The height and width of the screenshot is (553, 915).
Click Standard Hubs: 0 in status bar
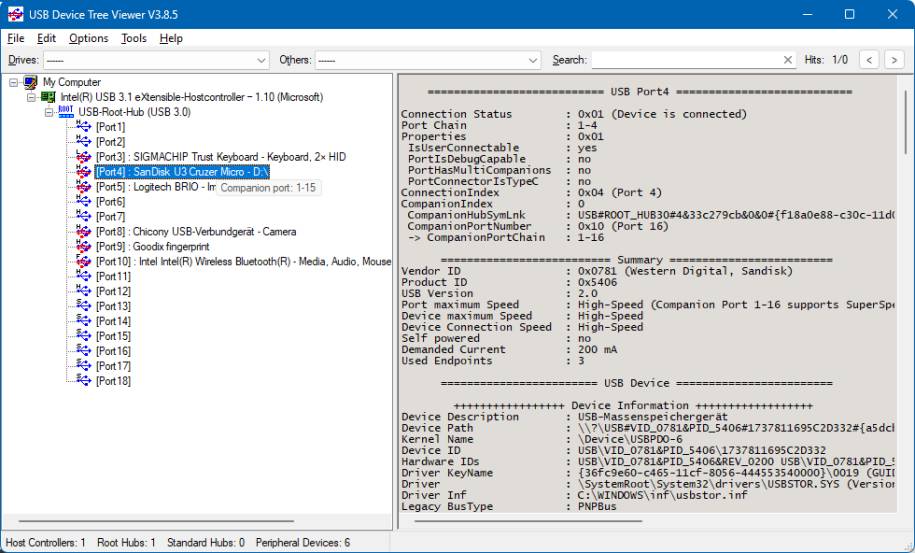(206, 542)
